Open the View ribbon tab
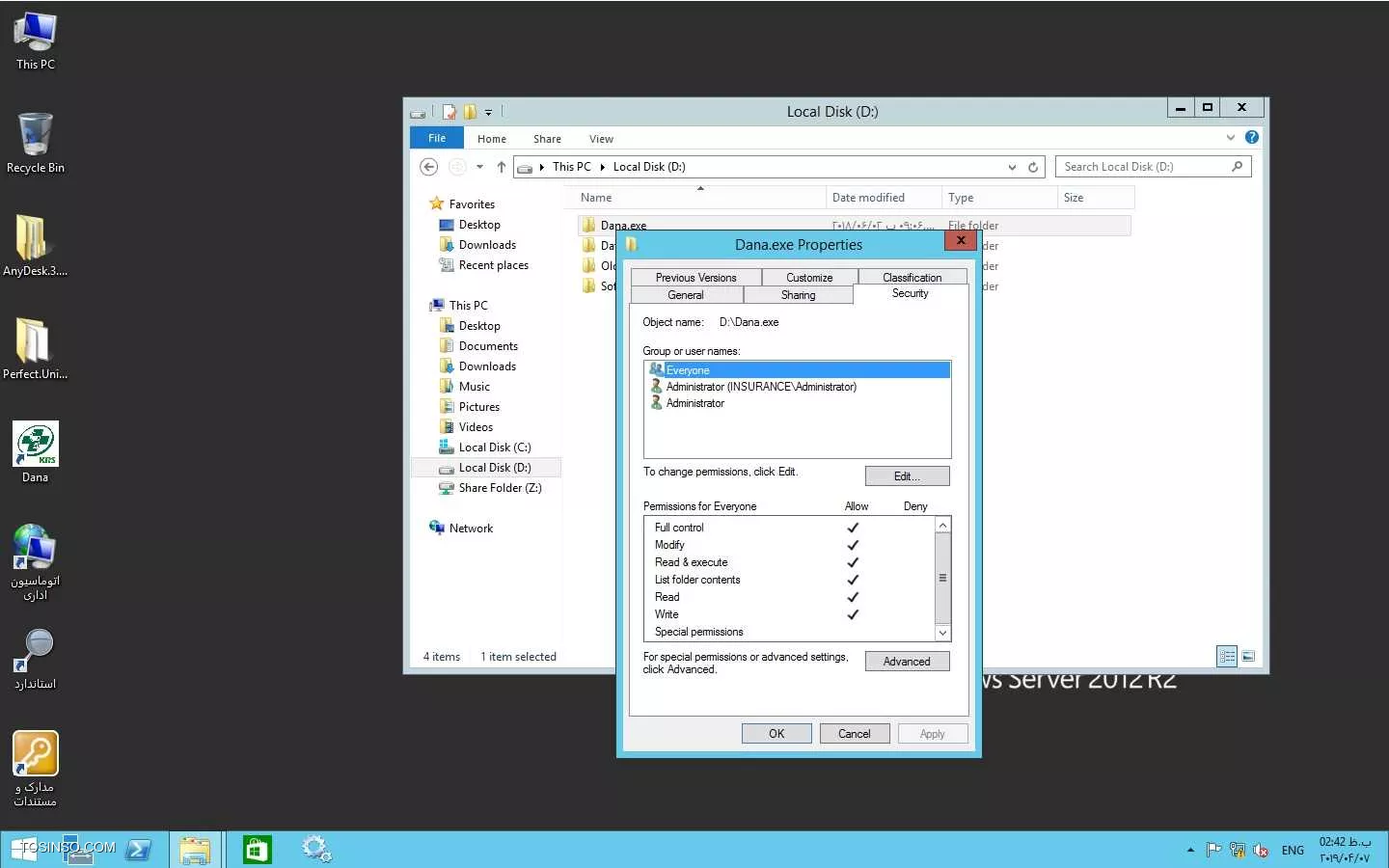The width and height of the screenshot is (1389, 868). point(601,139)
